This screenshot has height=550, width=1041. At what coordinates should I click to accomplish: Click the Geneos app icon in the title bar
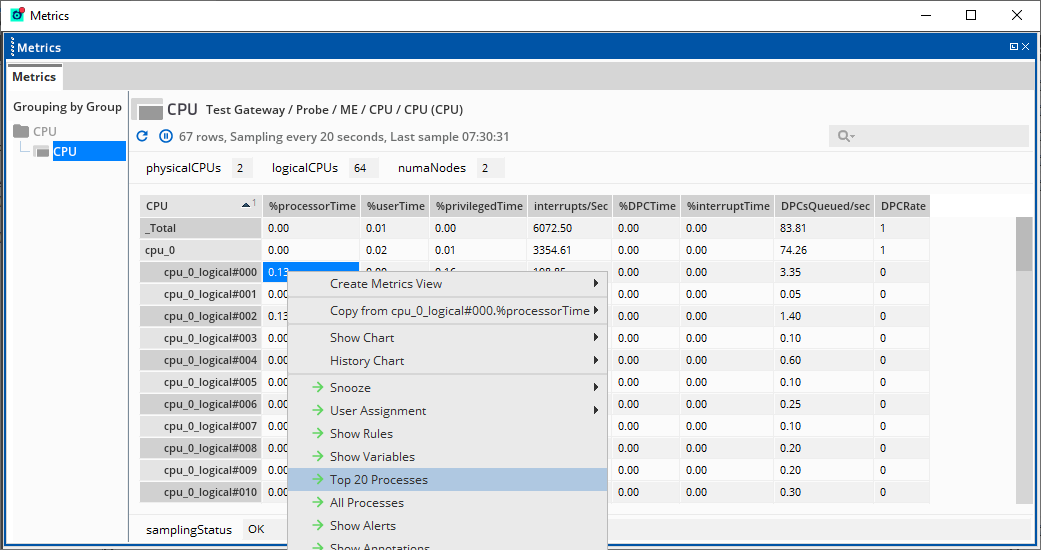17,15
